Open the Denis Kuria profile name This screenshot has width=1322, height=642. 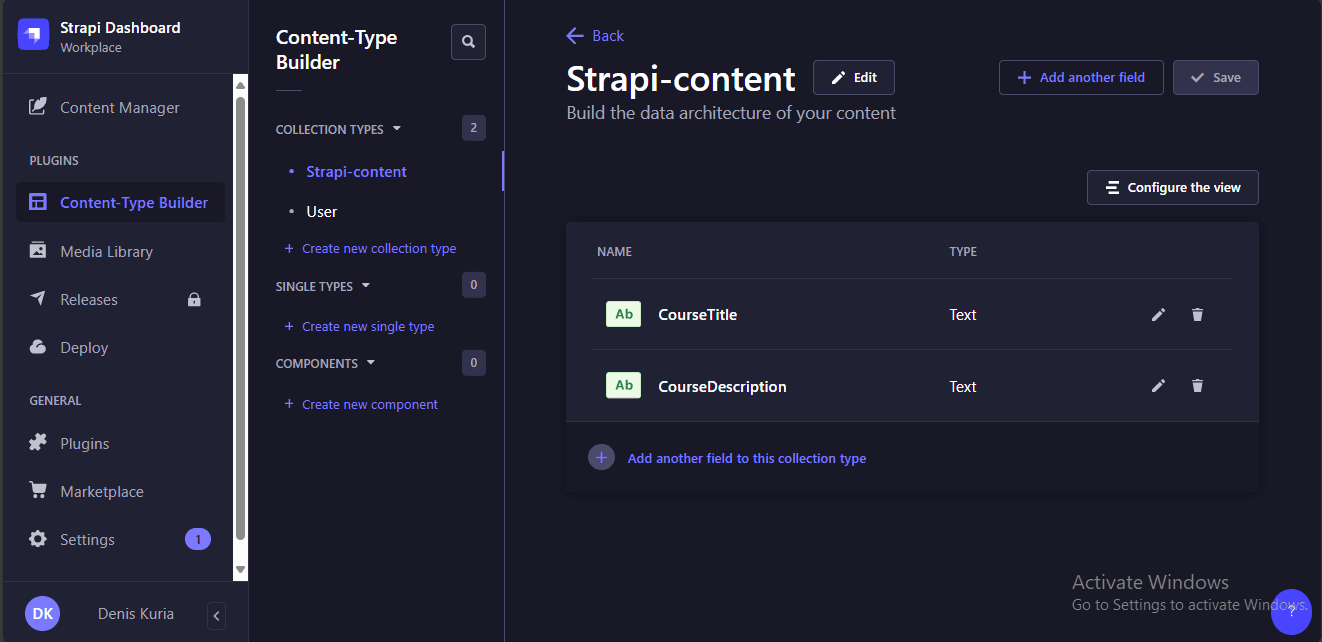tap(136, 614)
